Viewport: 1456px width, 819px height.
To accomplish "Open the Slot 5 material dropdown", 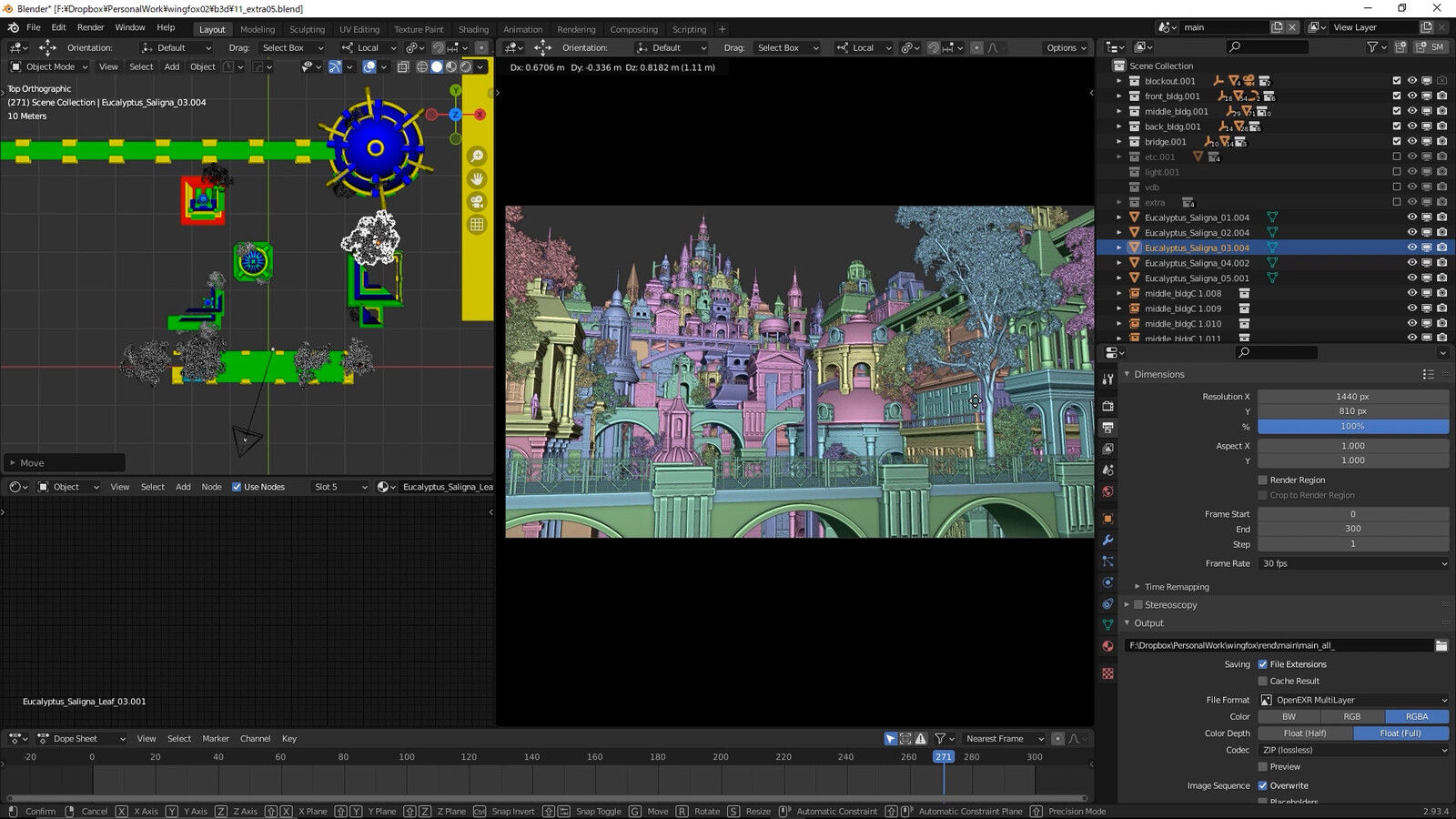I will click(x=340, y=487).
